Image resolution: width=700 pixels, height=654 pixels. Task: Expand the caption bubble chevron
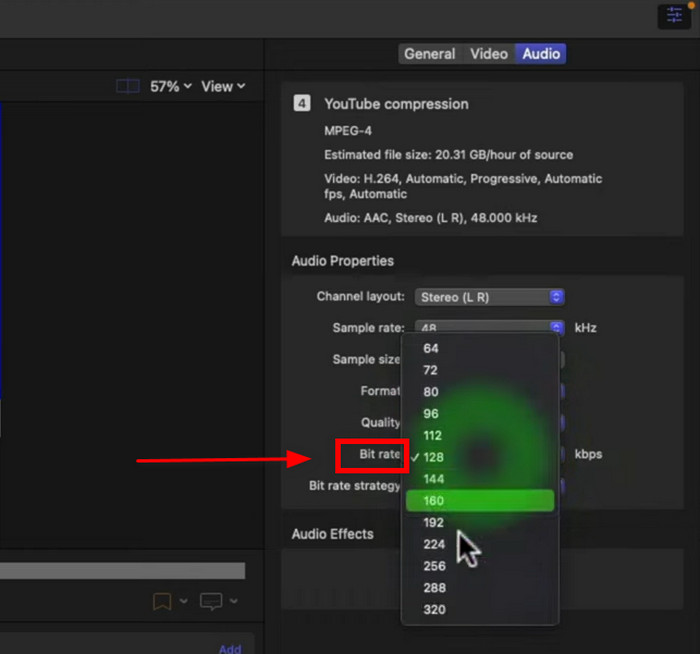233,601
